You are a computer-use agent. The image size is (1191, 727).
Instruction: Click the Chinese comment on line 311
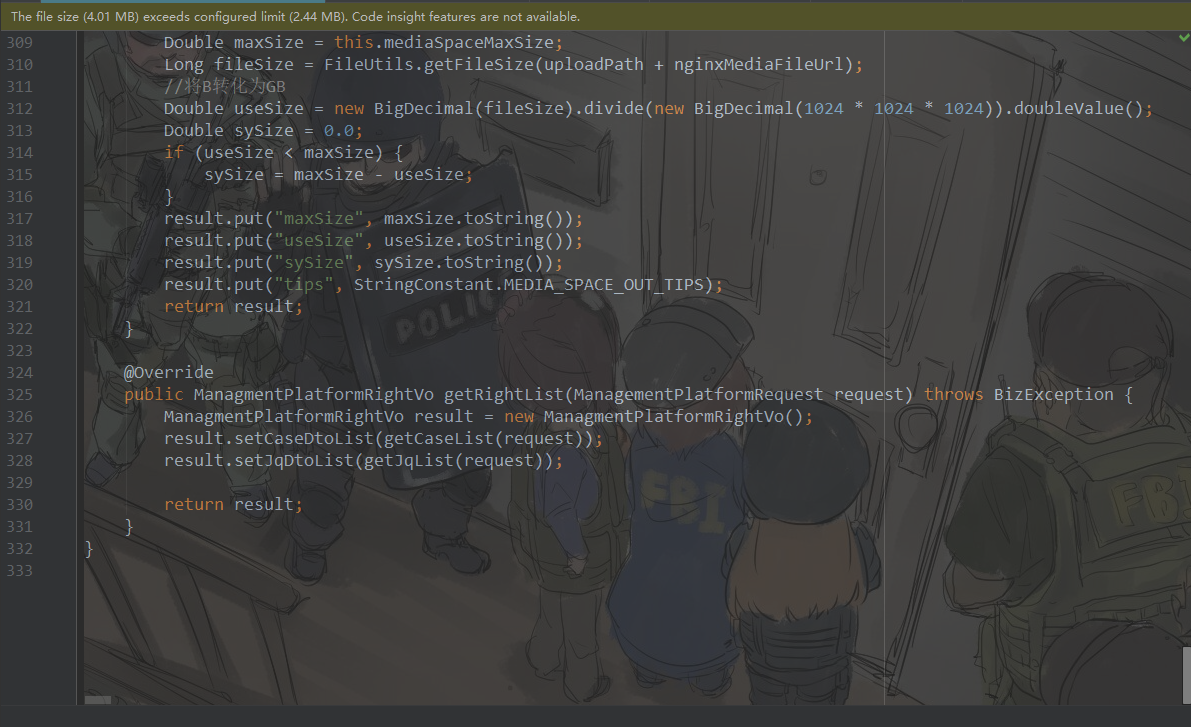point(225,87)
